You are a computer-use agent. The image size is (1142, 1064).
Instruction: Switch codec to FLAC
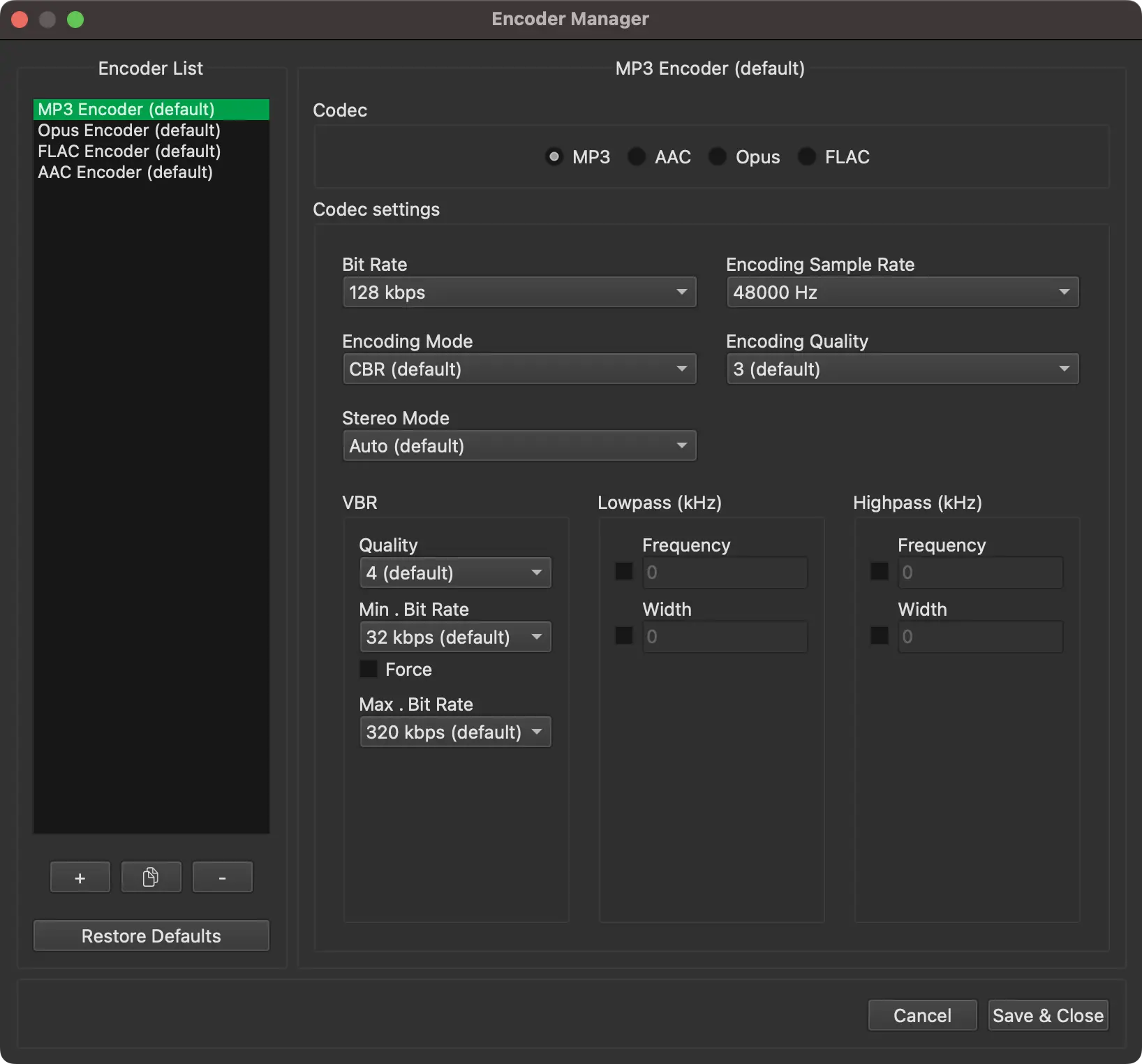tap(806, 156)
